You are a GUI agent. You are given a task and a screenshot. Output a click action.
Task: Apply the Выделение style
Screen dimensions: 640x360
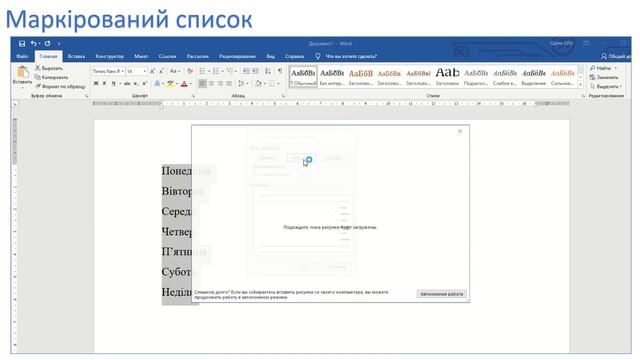click(x=533, y=76)
